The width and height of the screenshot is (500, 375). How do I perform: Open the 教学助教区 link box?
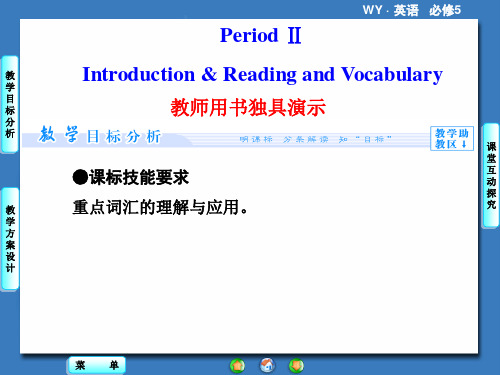pos(452,139)
